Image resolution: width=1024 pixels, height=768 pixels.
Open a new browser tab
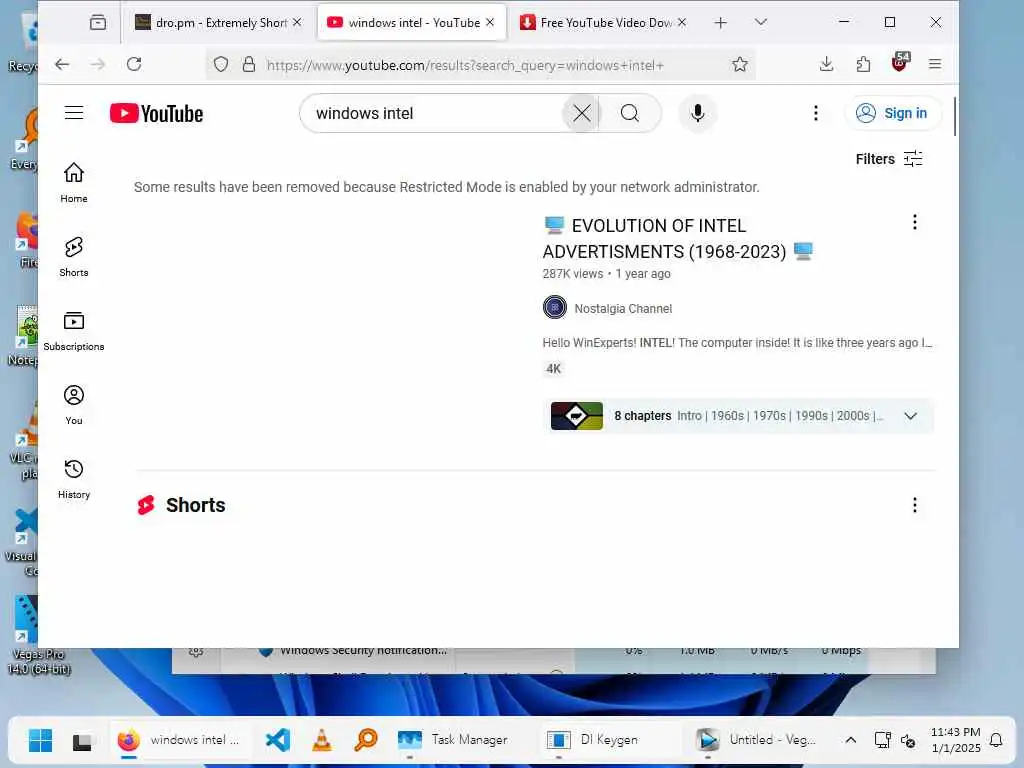click(720, 23)
